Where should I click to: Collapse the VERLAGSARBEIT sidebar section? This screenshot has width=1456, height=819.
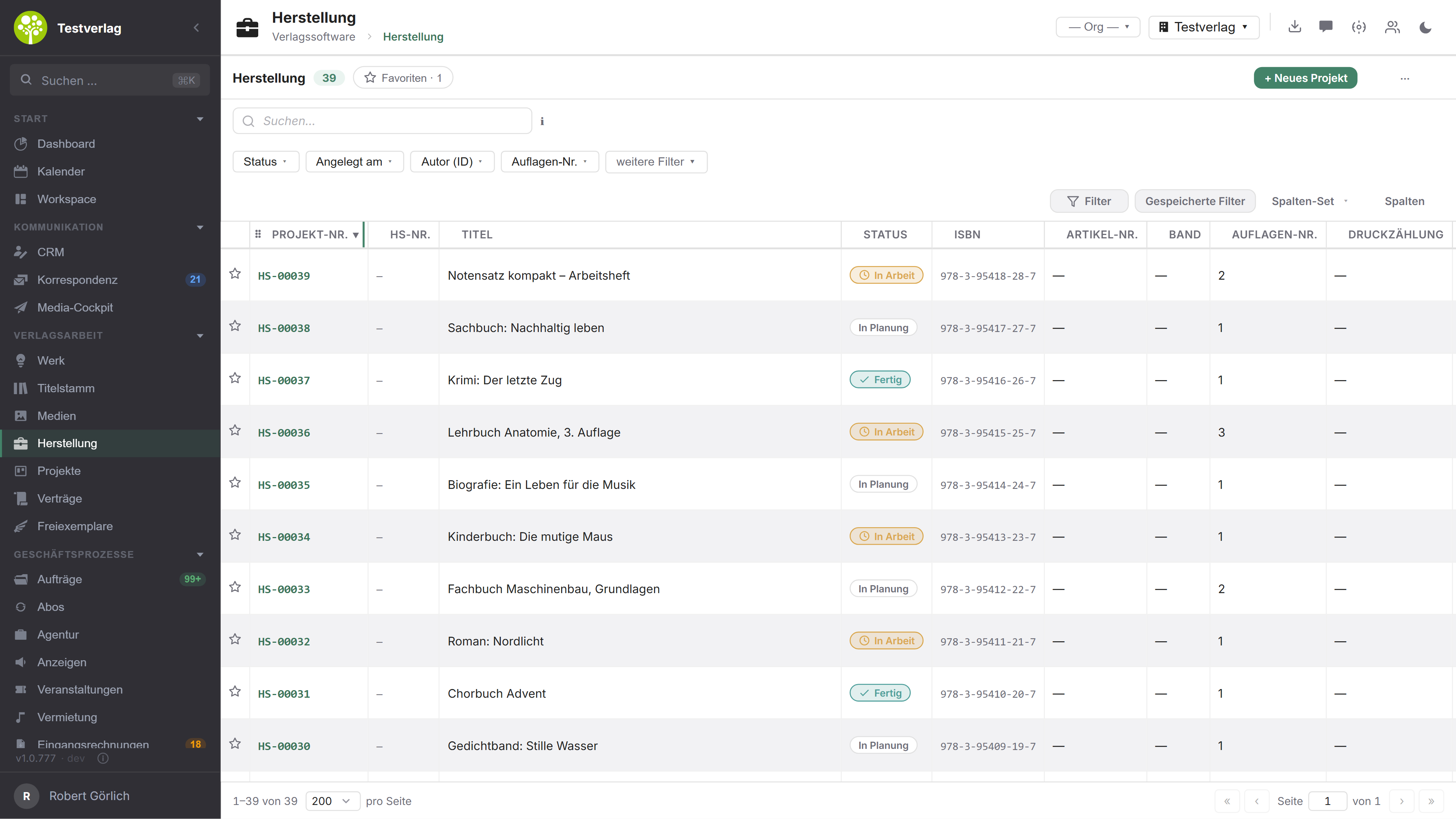(200, 335)
